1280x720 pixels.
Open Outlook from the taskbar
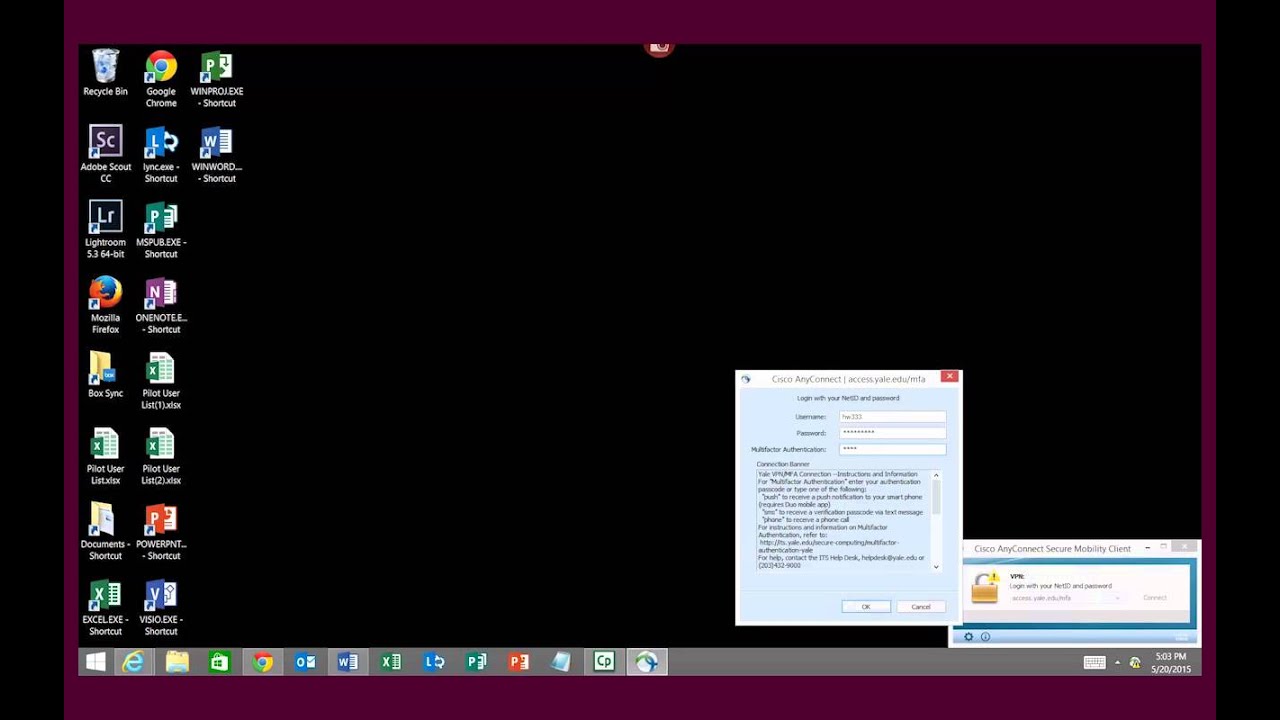(x=305, y=662)
